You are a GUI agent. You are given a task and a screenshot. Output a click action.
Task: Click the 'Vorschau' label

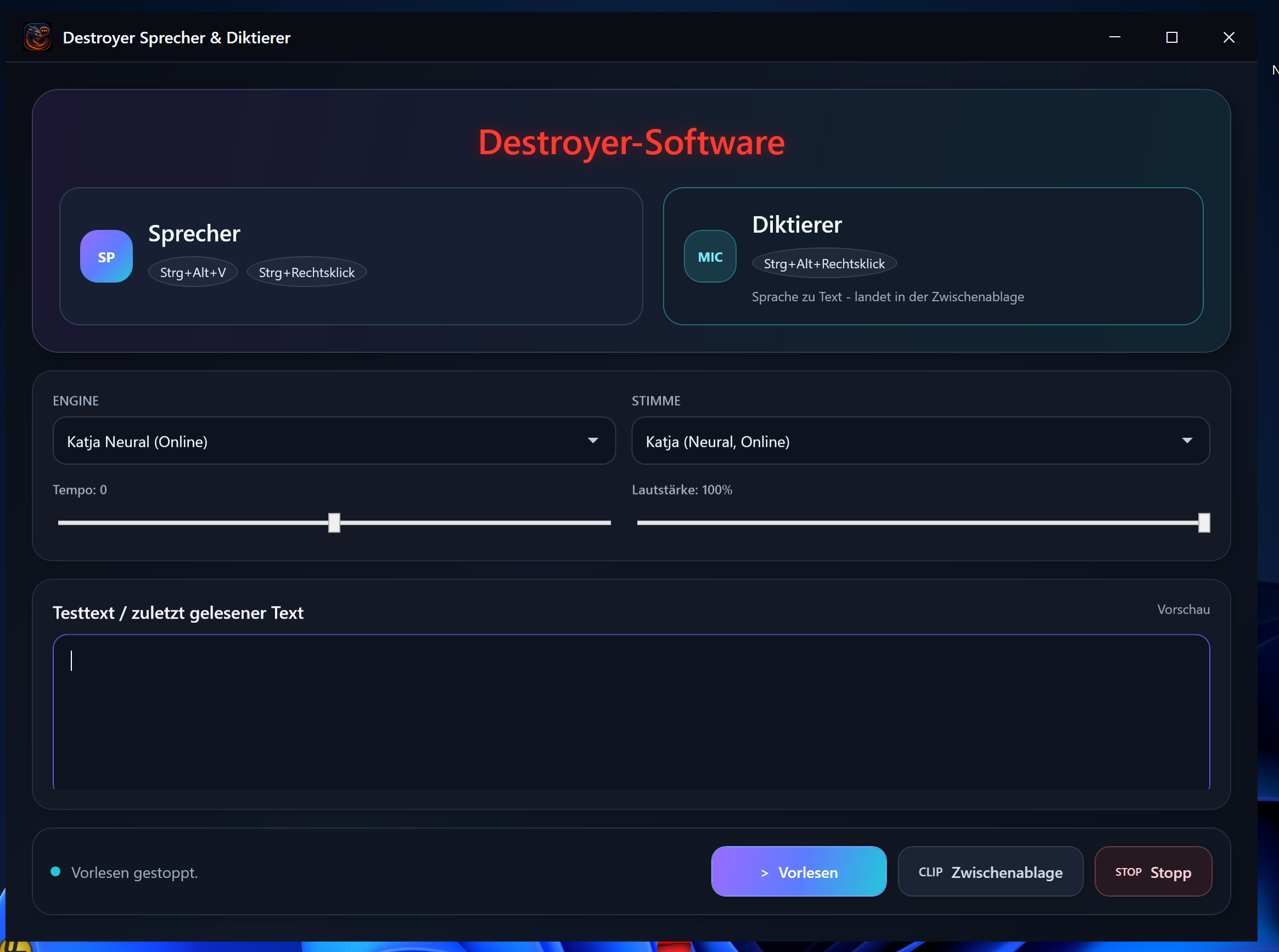(x=1183, y=609)
